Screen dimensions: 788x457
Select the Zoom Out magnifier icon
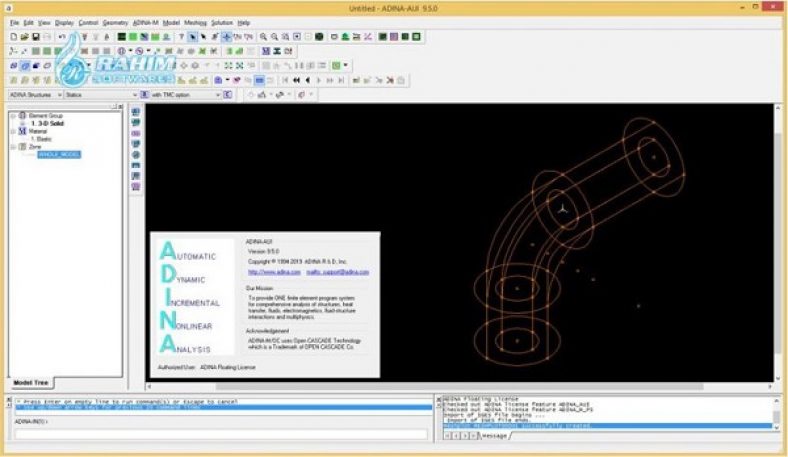(274, 37)
